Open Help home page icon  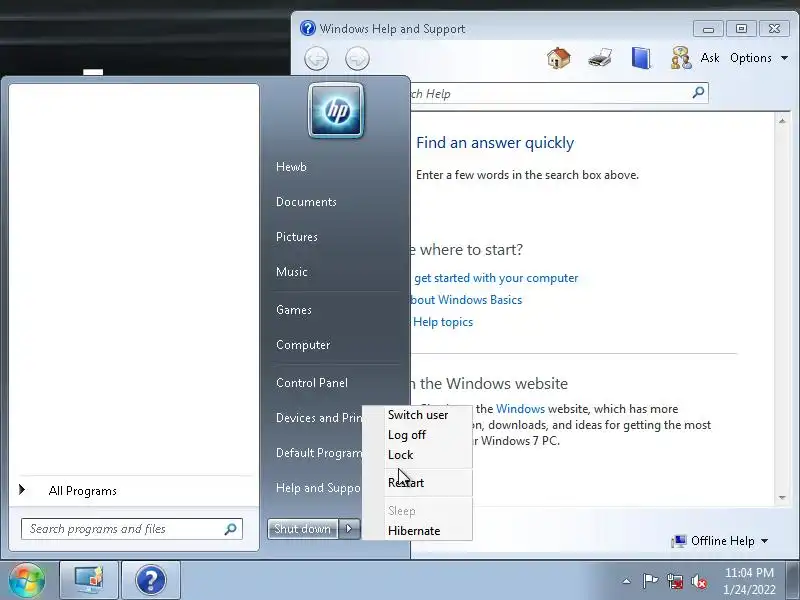[x=559, y=58]
